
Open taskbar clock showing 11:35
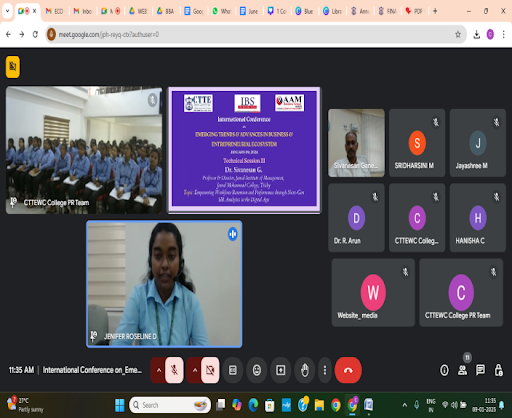coord(483,405)
